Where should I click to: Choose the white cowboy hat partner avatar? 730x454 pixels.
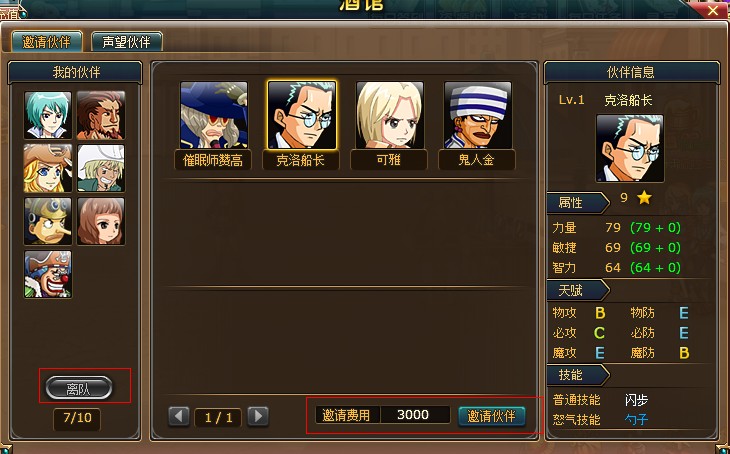[x=101, y=168]
